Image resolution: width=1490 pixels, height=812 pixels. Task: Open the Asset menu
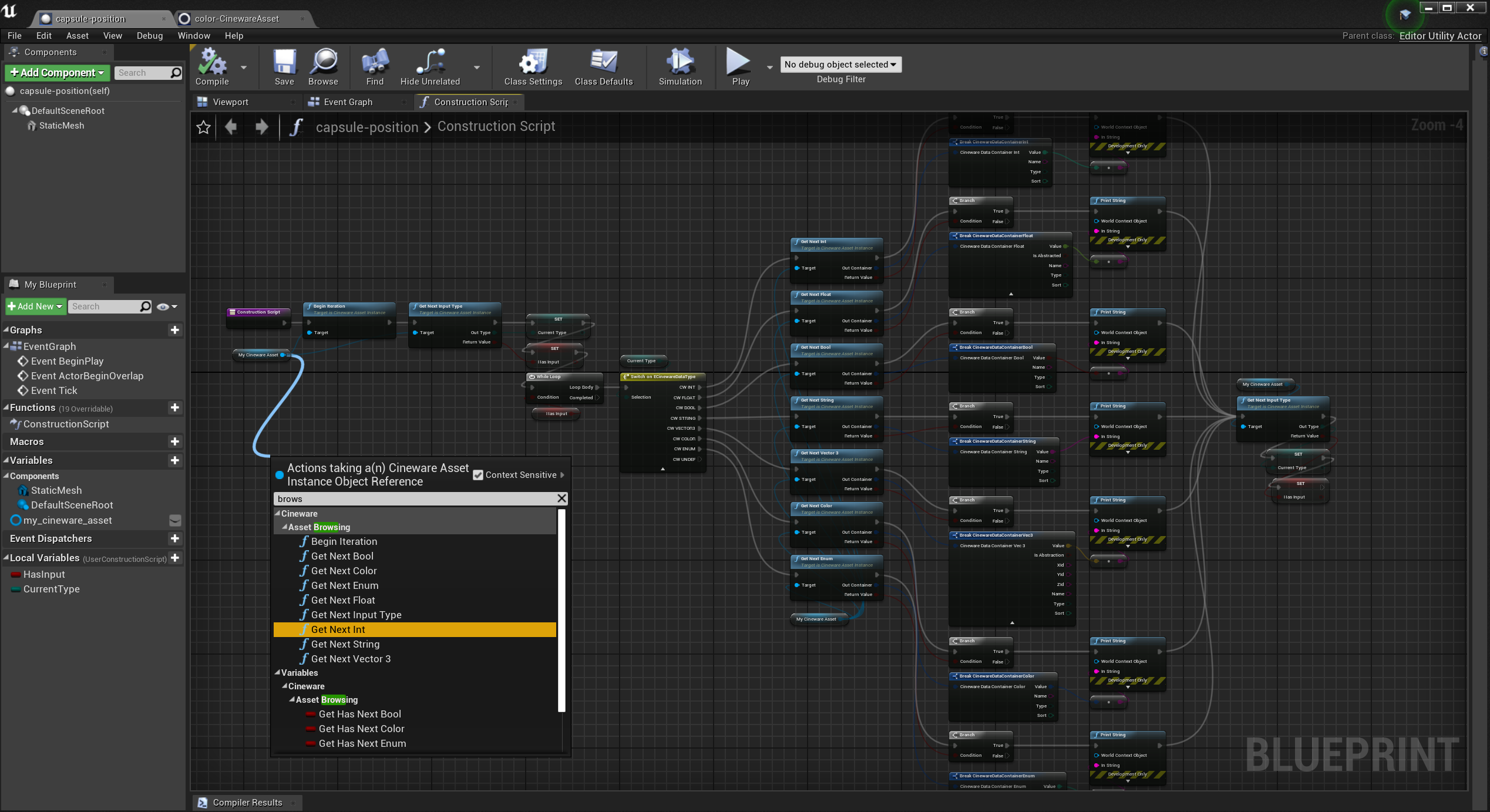(78, 36)
